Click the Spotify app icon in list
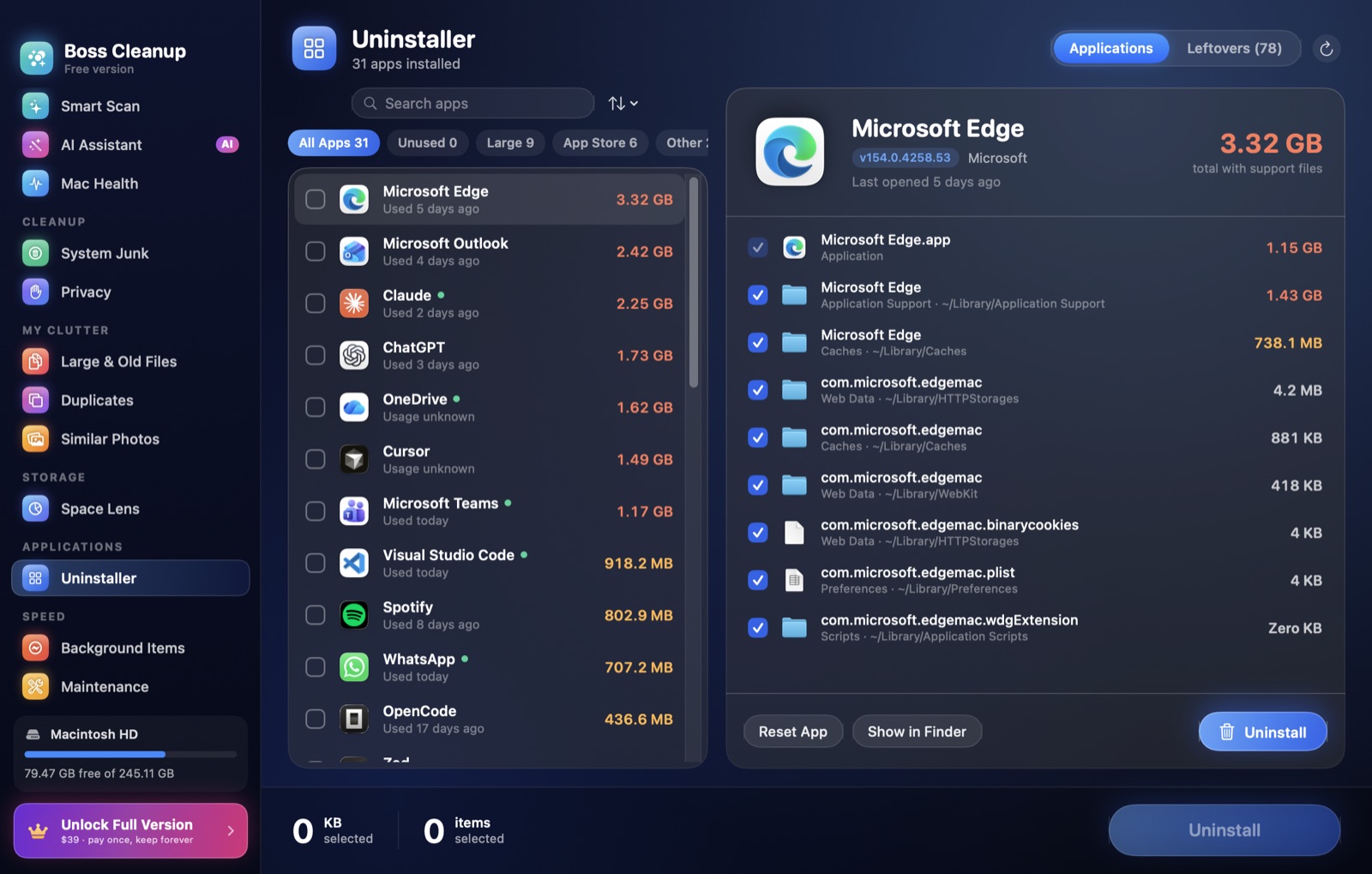Viewport: 1372px width, 874px height. pyautogui.click(x=354, y=615)
